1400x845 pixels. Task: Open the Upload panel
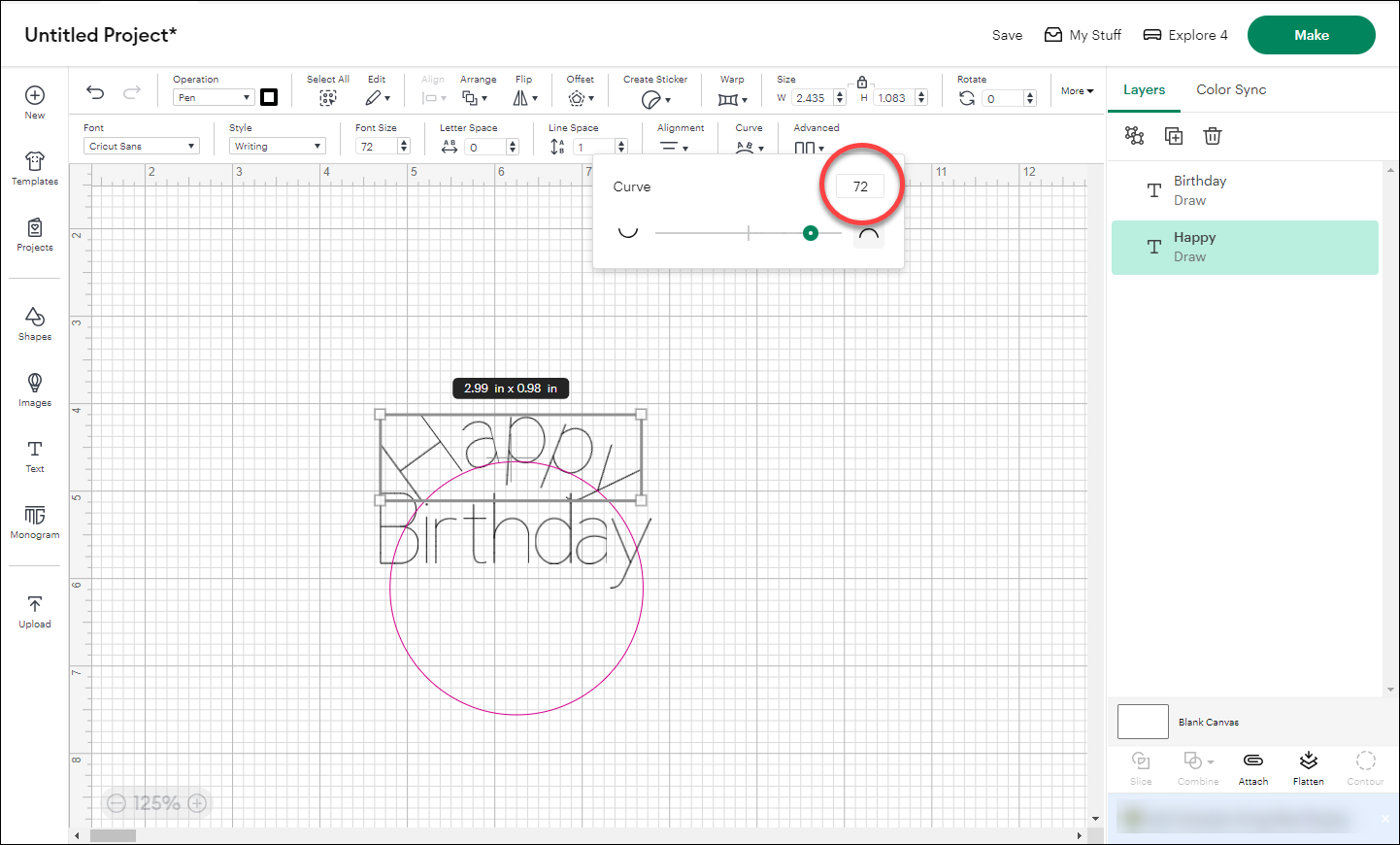(34, 610)
